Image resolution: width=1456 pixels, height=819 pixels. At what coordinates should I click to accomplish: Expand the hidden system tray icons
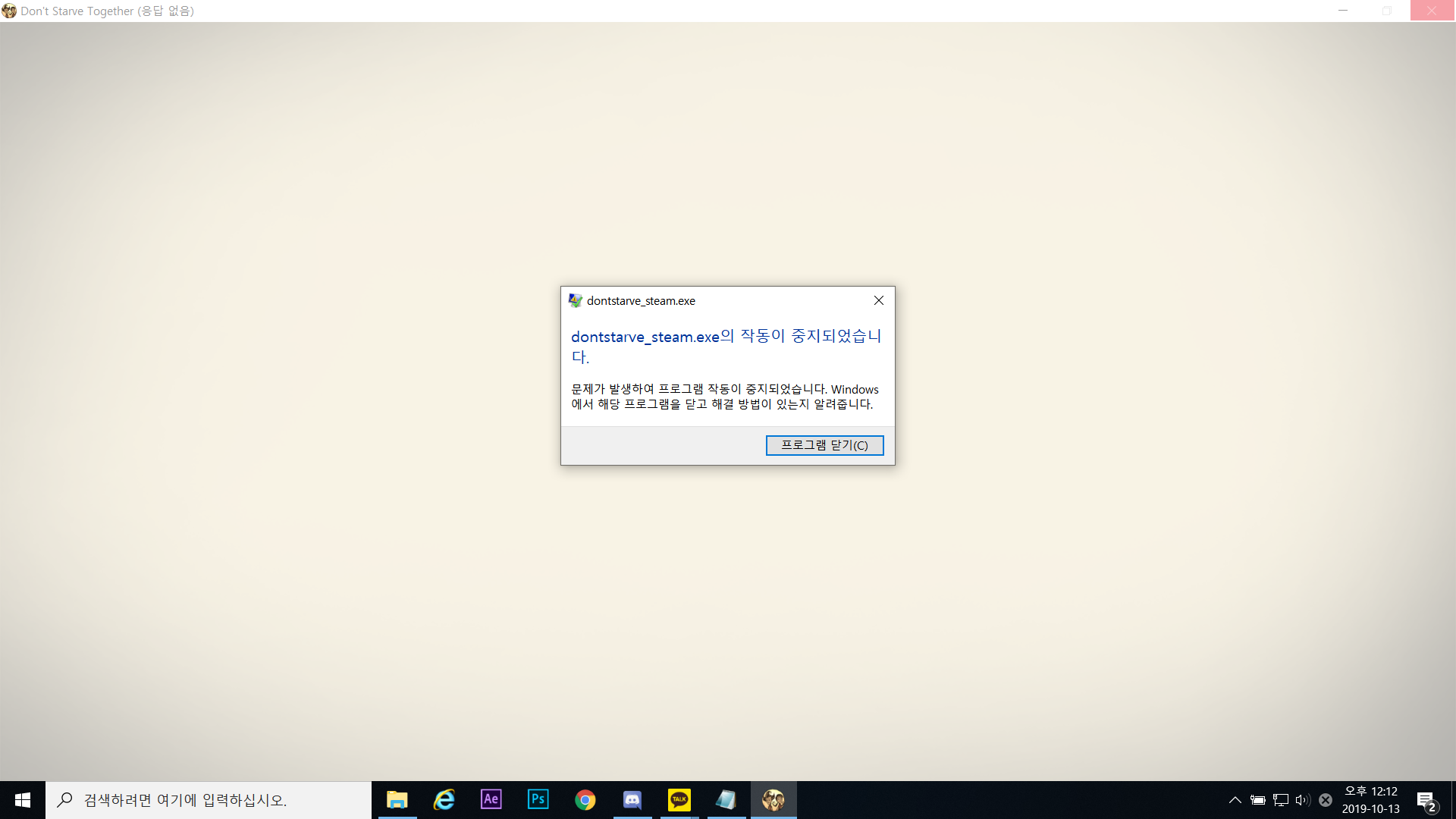(x=1235, y=800)
